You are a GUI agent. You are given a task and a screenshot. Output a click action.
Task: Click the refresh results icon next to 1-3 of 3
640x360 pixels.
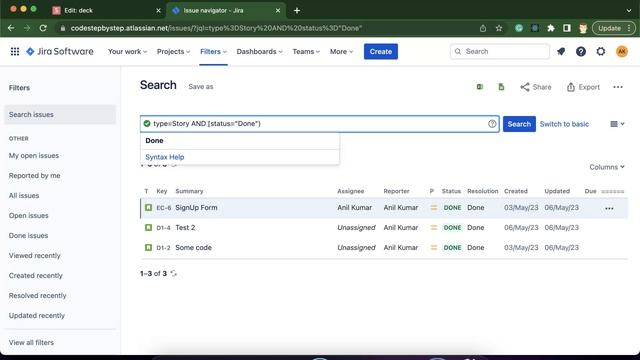click(174, 273)
